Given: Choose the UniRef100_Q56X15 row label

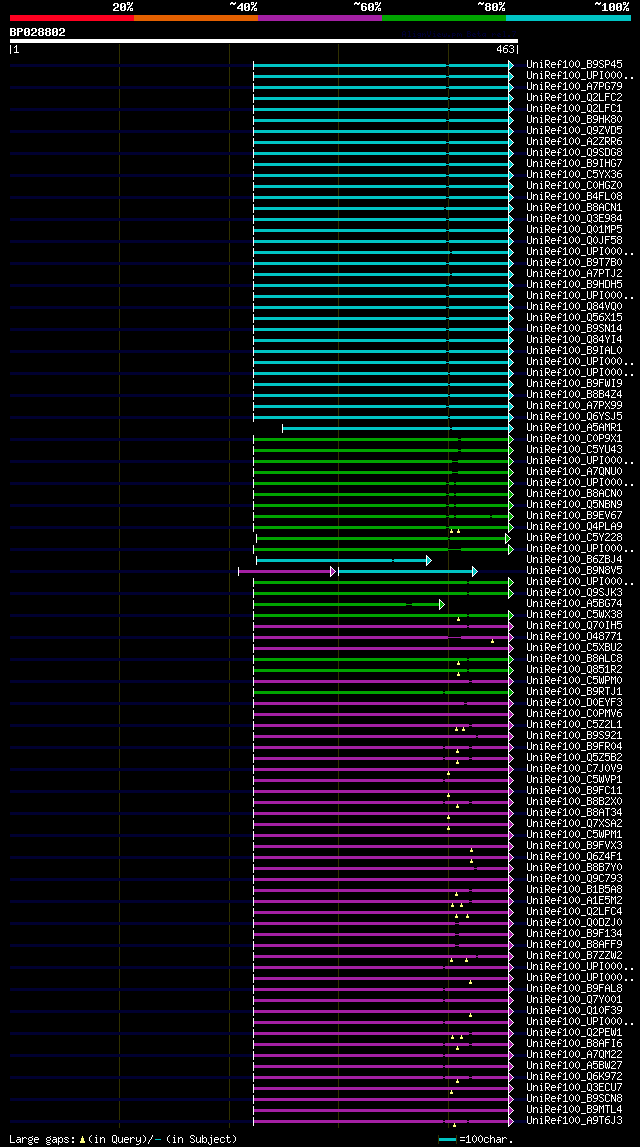Looking at the screenshot, I should pos(574,317).
